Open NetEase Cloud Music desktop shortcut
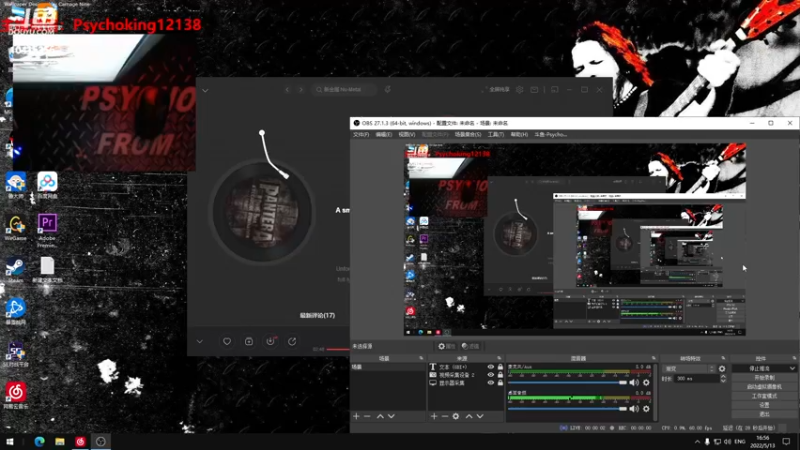 [x=16, y=395]
